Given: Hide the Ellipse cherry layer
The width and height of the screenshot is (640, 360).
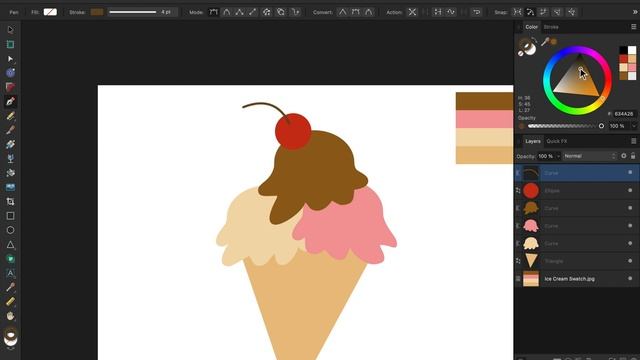Looking at the screenshot, I should point(630,191).
